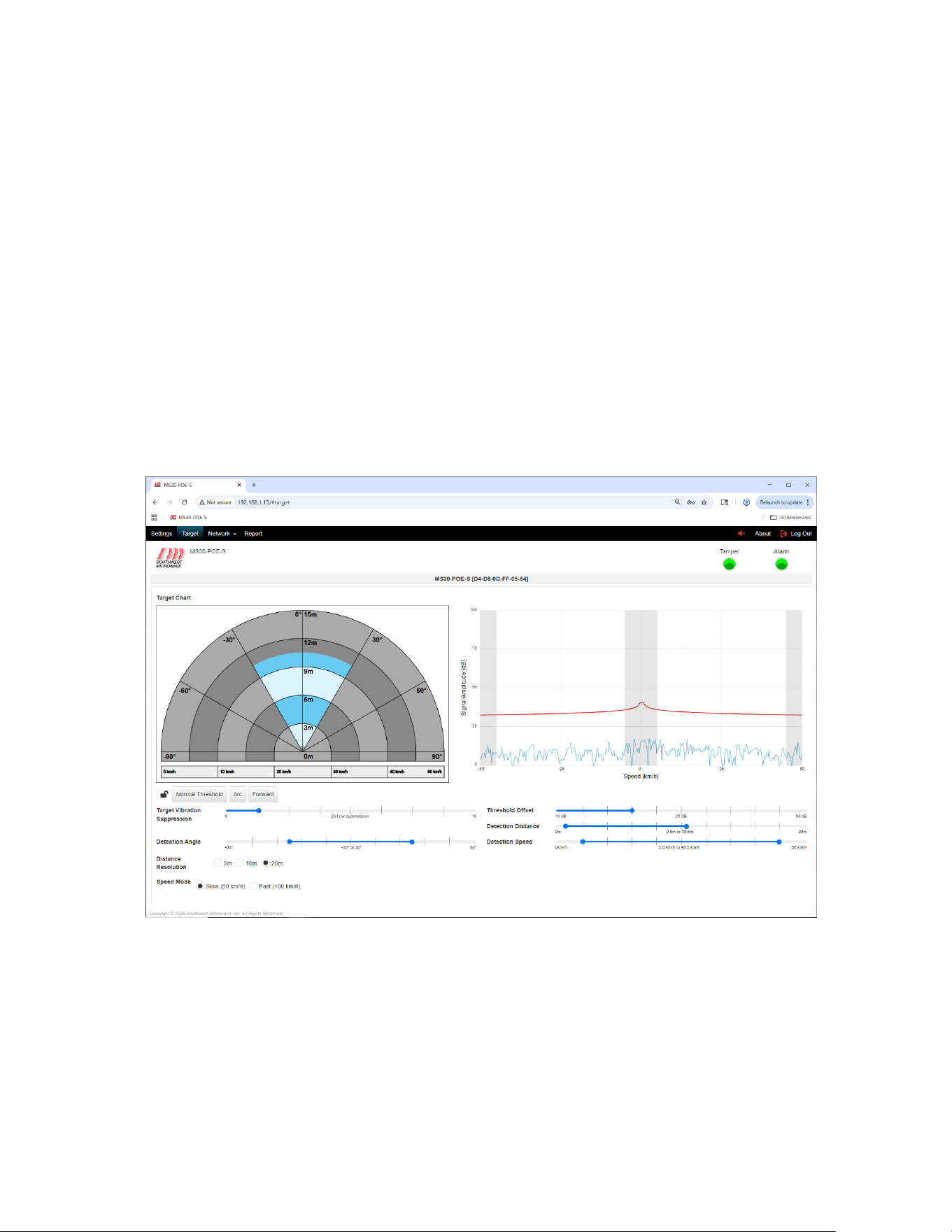The image size is (952, 1232).
Task: Open the About page
Action: pos(762,534)
